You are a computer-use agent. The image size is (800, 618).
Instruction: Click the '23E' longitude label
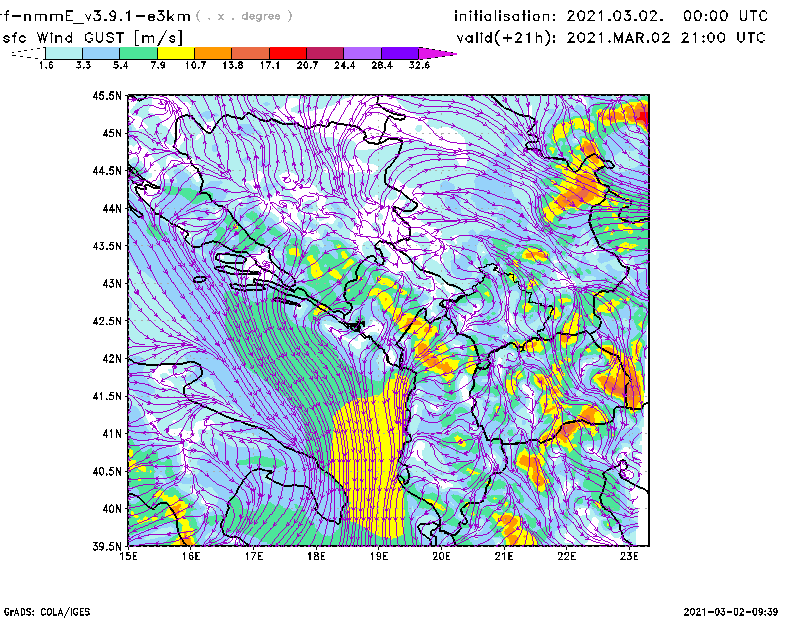629,556
